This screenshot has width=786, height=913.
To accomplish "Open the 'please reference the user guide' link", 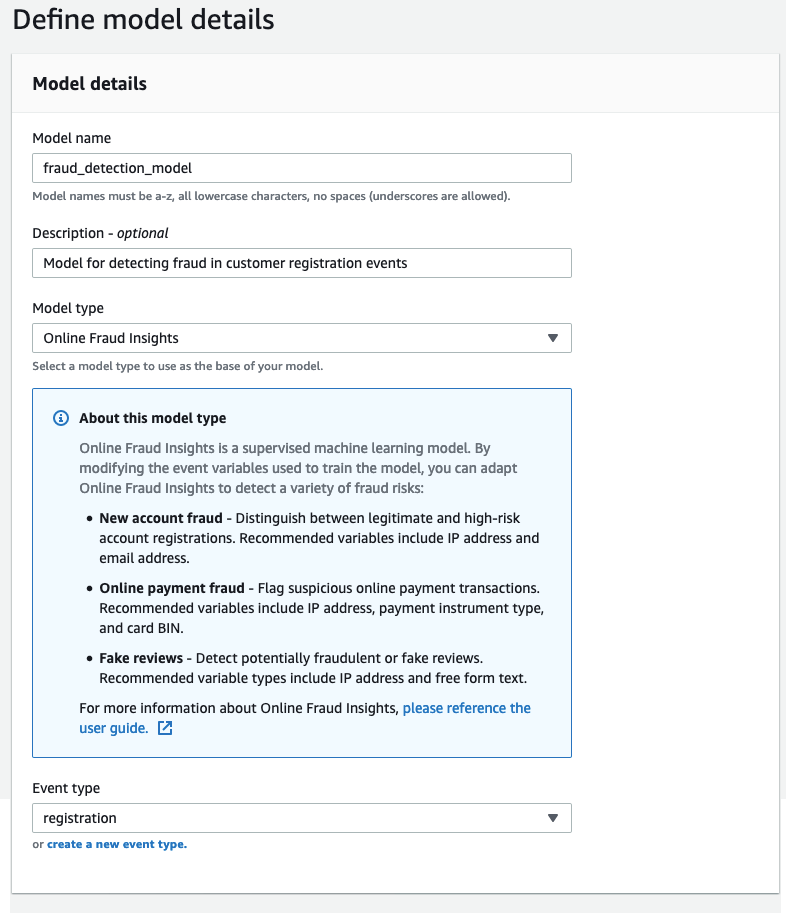I will pos(466,708).
